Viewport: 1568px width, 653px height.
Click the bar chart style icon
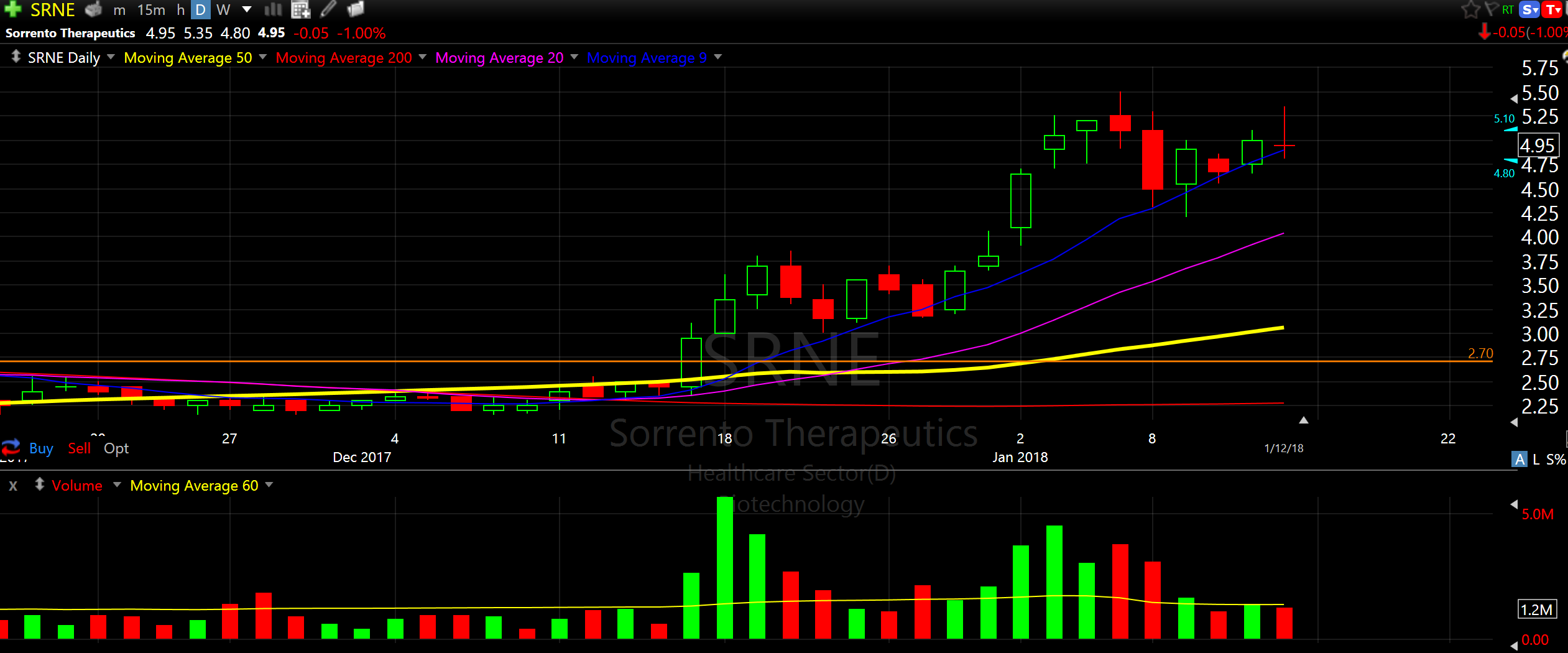point(273,9)
